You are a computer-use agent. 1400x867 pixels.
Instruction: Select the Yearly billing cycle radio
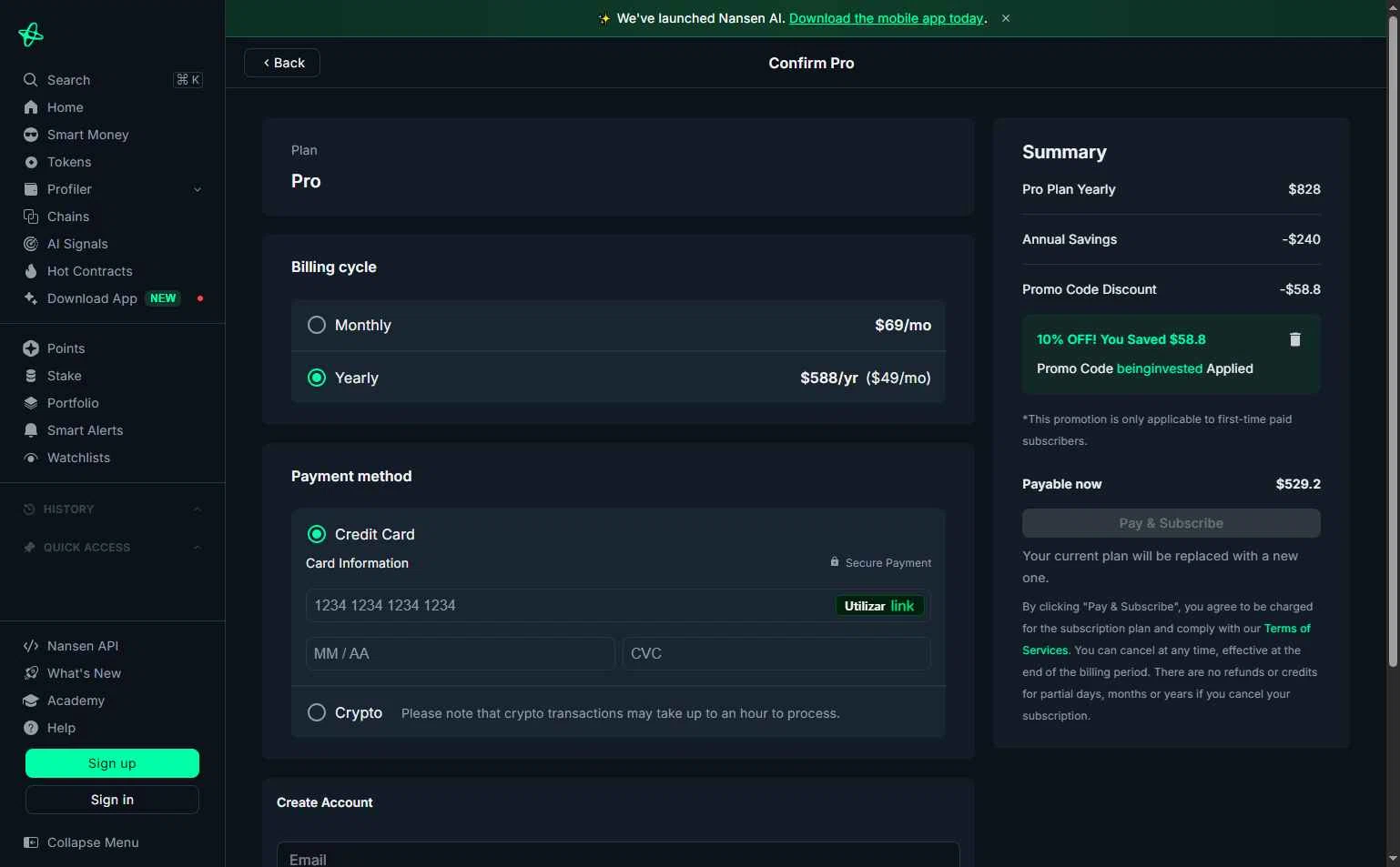[x=317, y=378]
